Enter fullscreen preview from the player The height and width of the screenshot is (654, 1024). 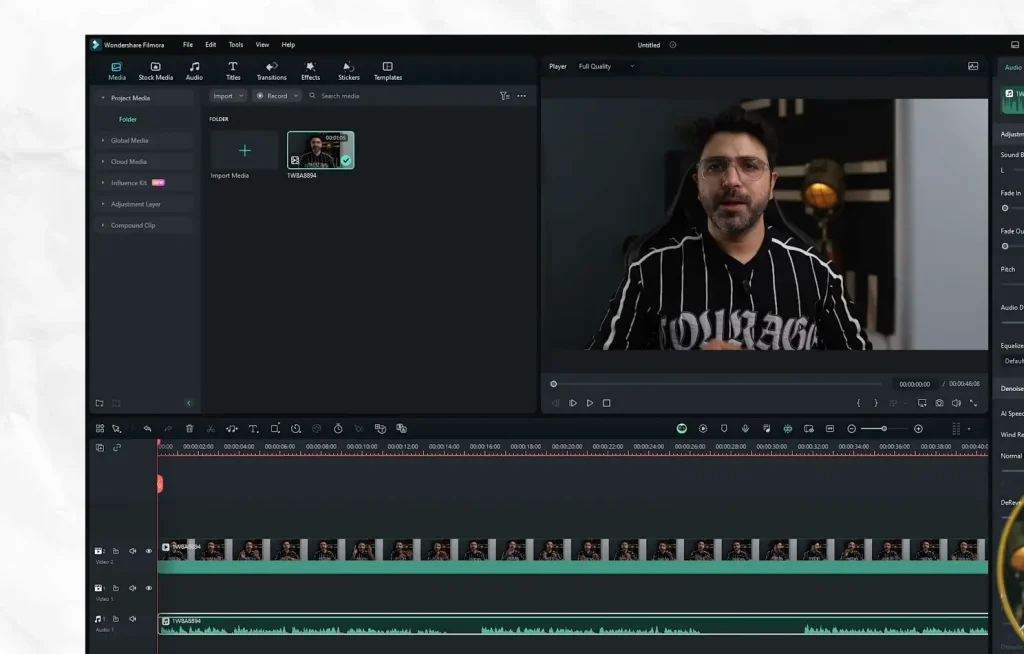pos(973,403)
